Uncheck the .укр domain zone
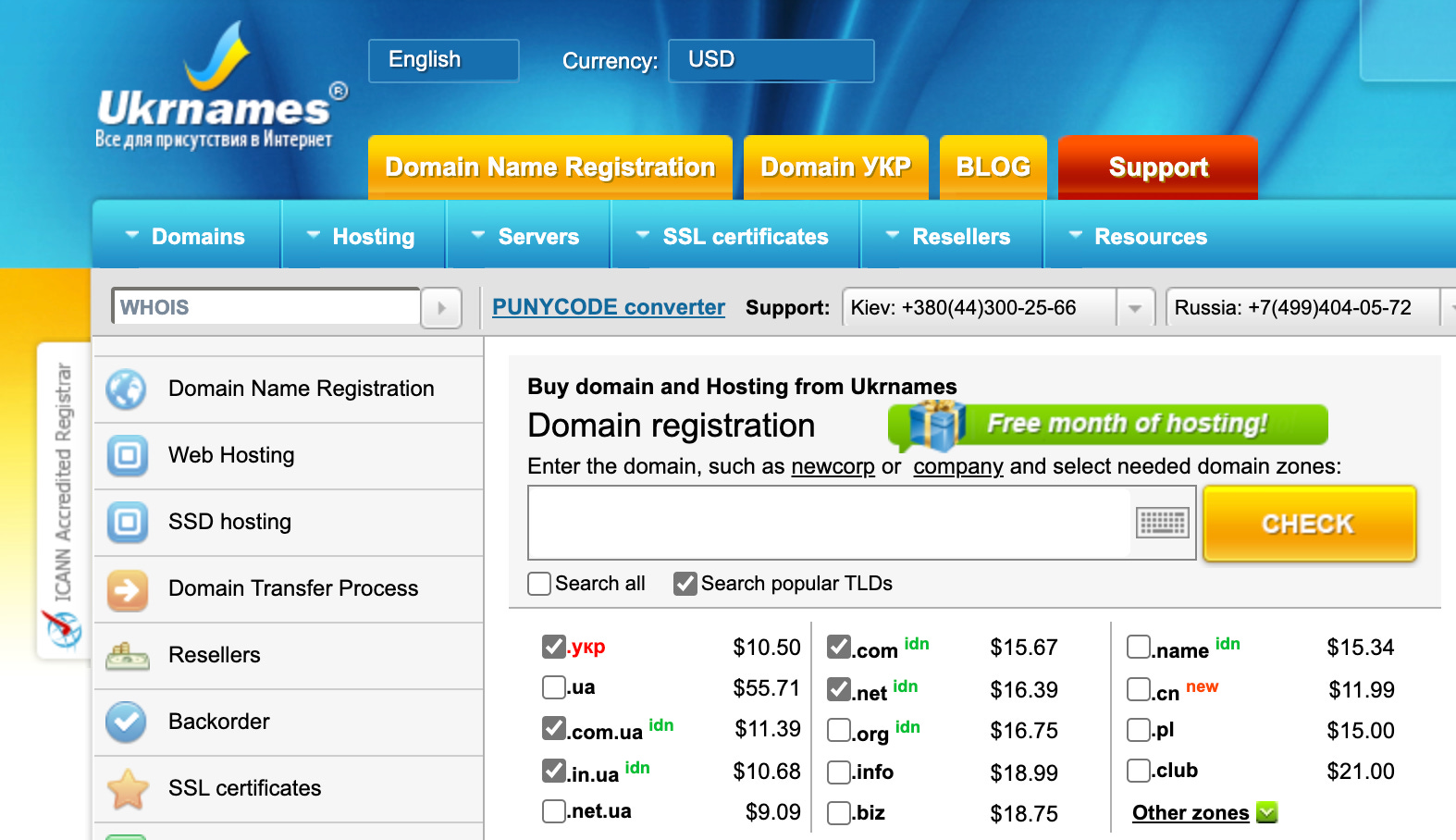This screenshot has height=840, width=1456. [x=554, y=647]
